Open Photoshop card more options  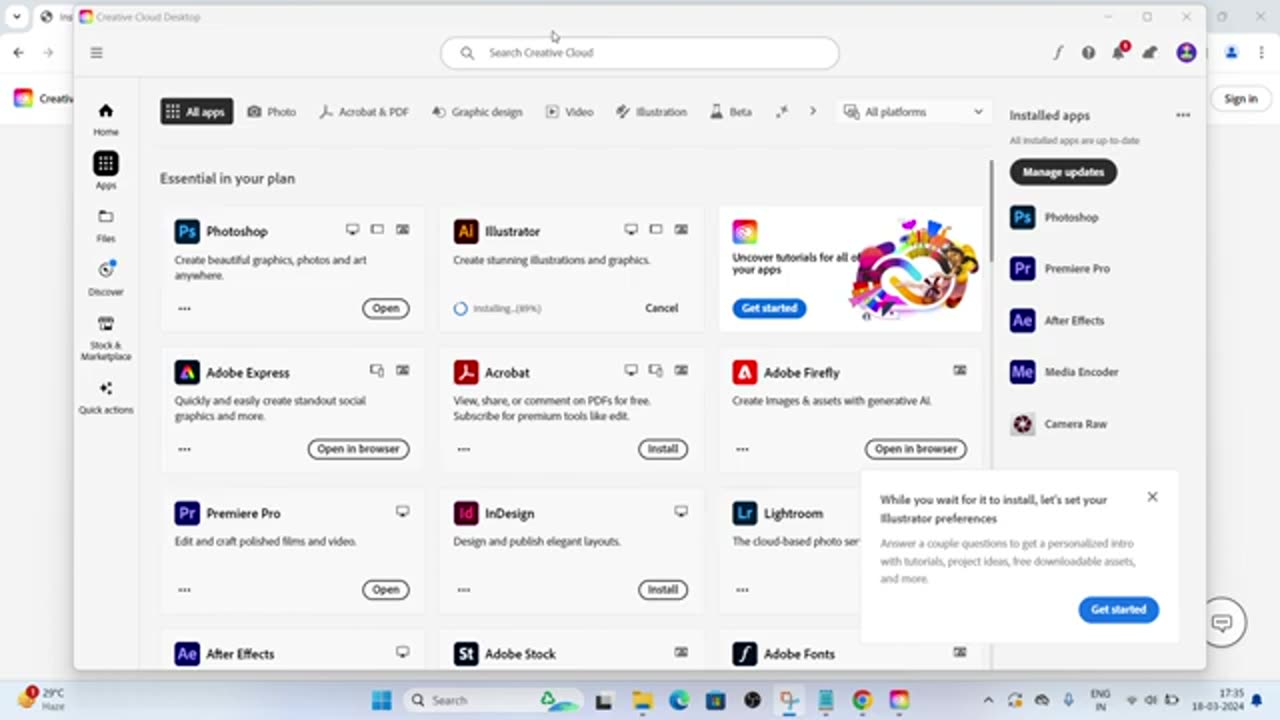coord(184,308)
